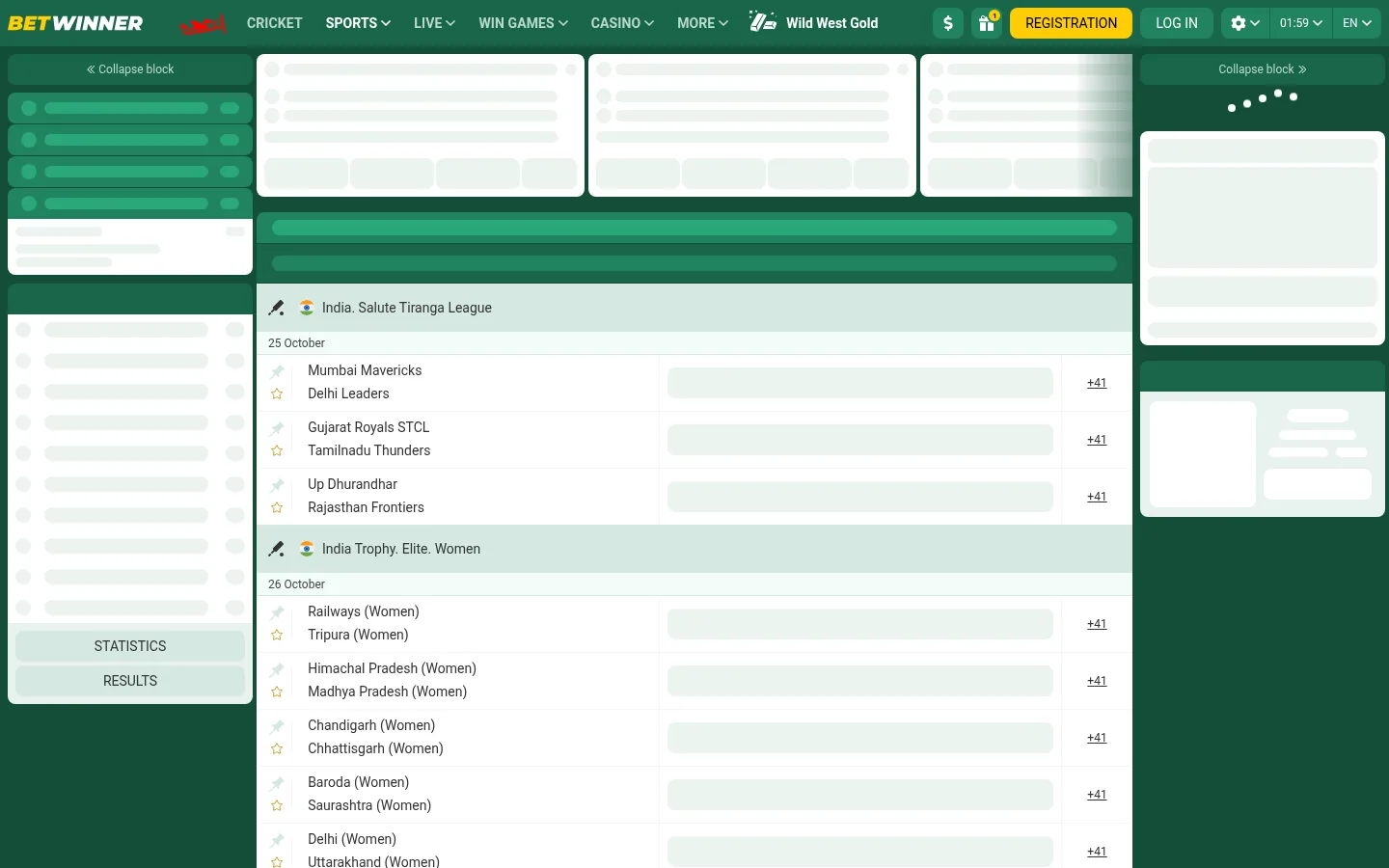Select CRICKET in the top navigation
The width and height of the screenshot is (1389, 868).
click(x=275, y=23)
